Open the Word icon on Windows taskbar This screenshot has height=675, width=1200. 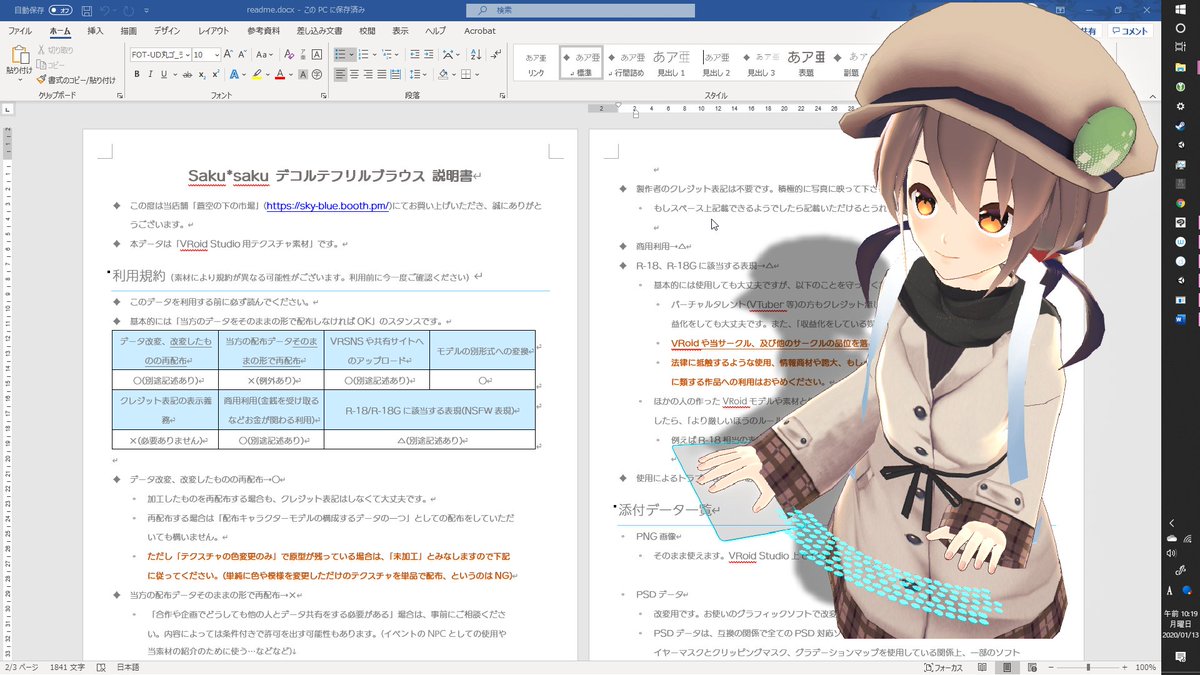pos(1180,320)
